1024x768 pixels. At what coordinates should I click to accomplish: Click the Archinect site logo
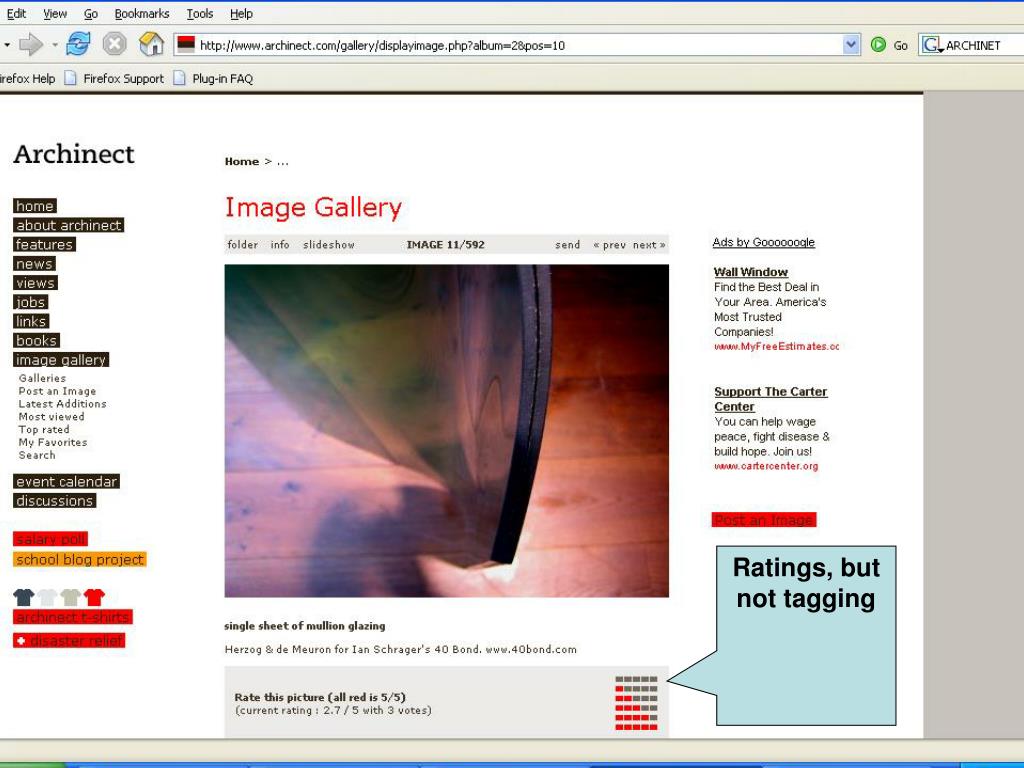pyautogui.click(x=74, y=154)
